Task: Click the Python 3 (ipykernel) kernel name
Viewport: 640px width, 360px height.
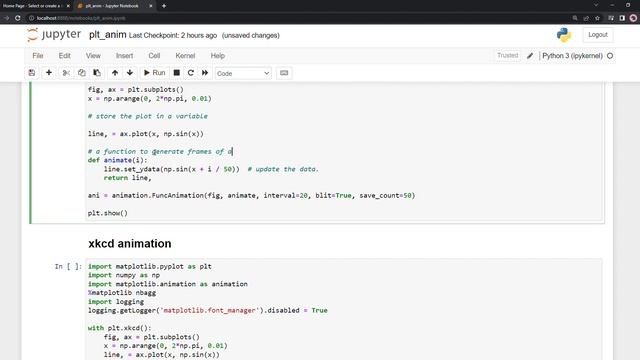Action: click(x=572, y=56)
